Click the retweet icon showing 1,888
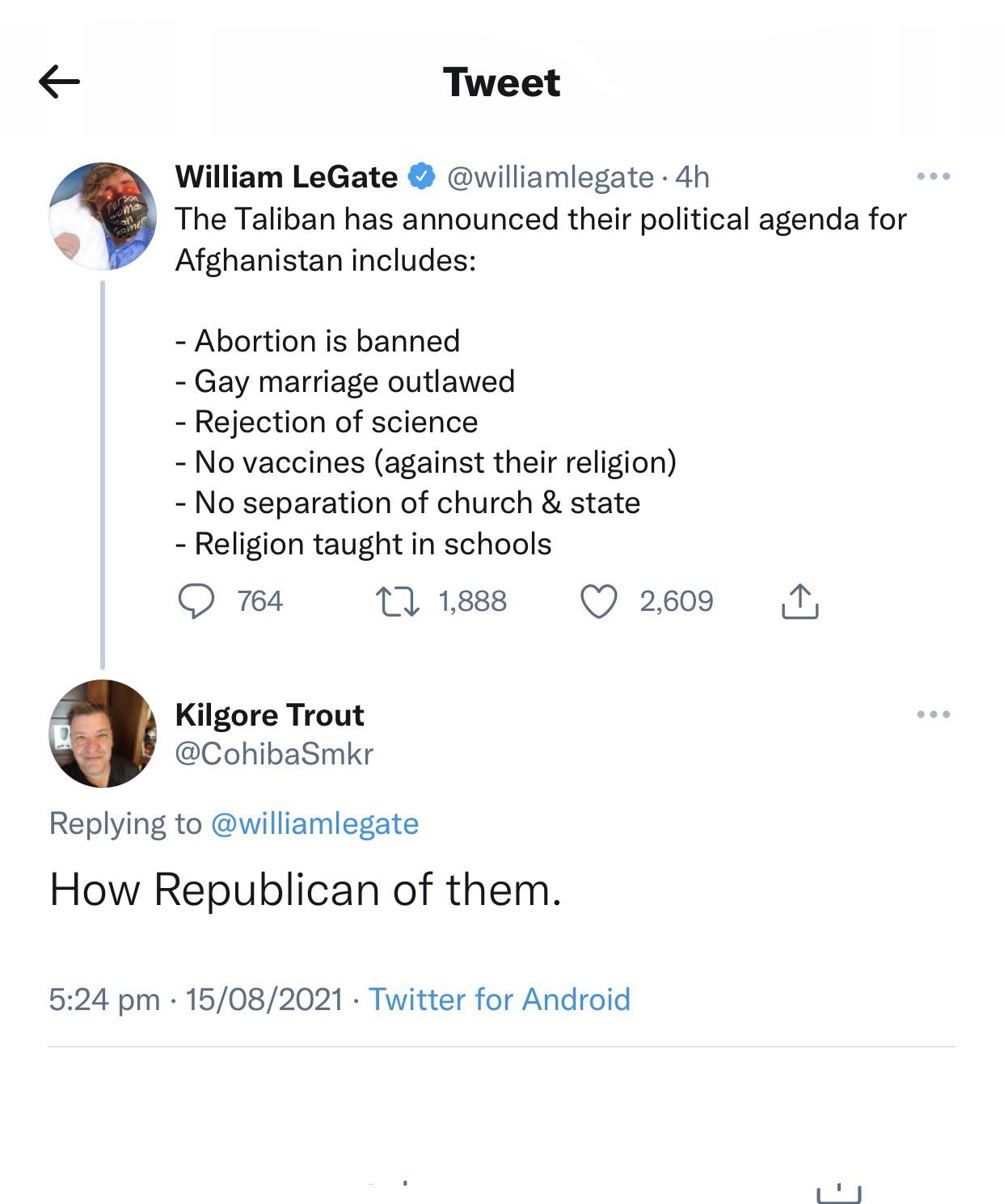This screenshot has width=1004, height=1204. (x=401, y=600)
